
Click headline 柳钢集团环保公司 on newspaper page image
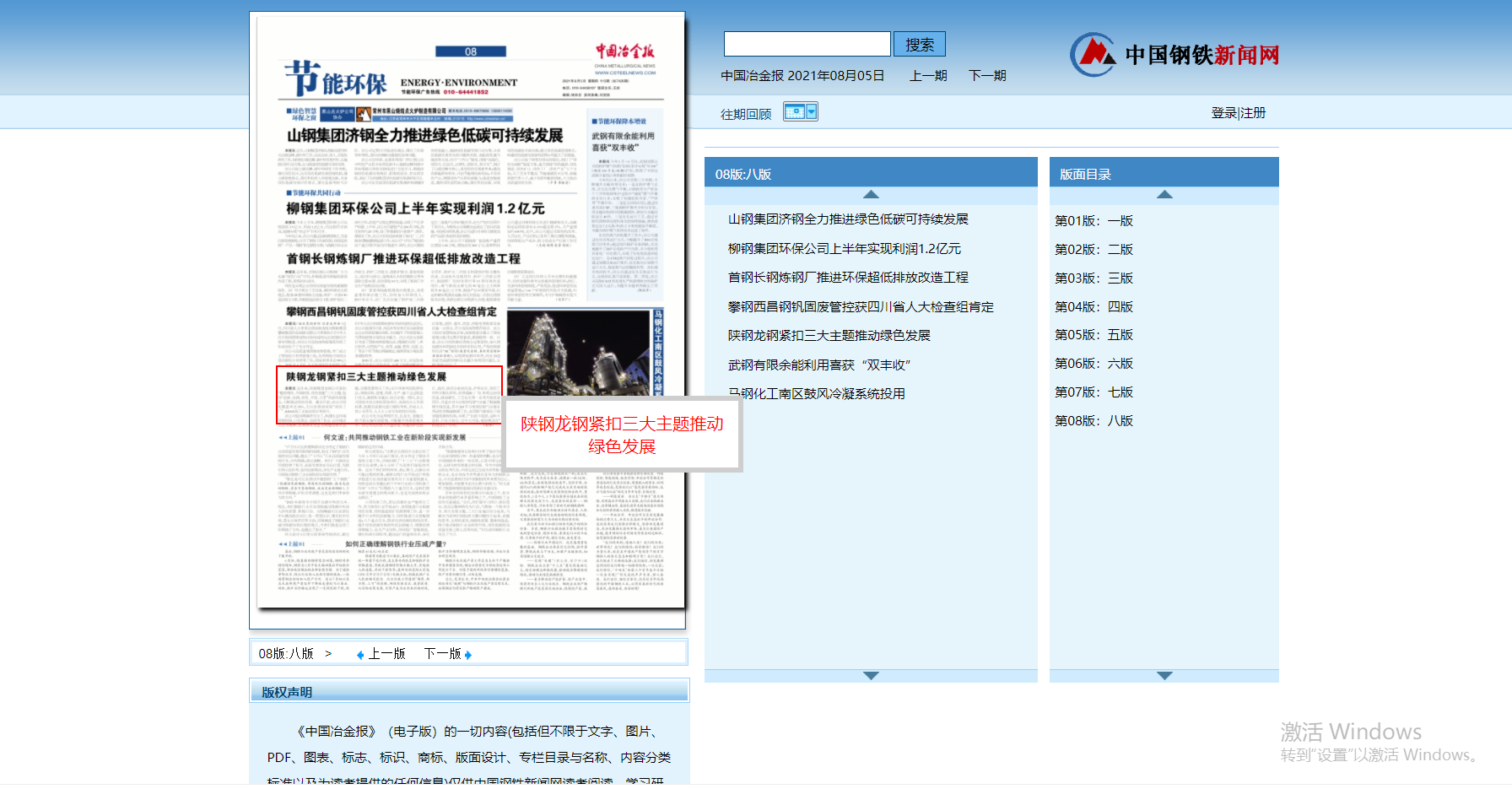415,208
